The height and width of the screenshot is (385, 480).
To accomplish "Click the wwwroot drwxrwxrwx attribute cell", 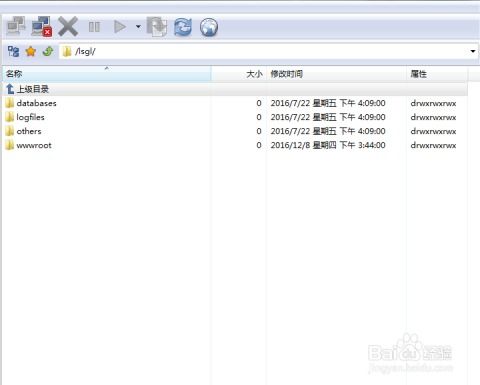I will point(433,145).
